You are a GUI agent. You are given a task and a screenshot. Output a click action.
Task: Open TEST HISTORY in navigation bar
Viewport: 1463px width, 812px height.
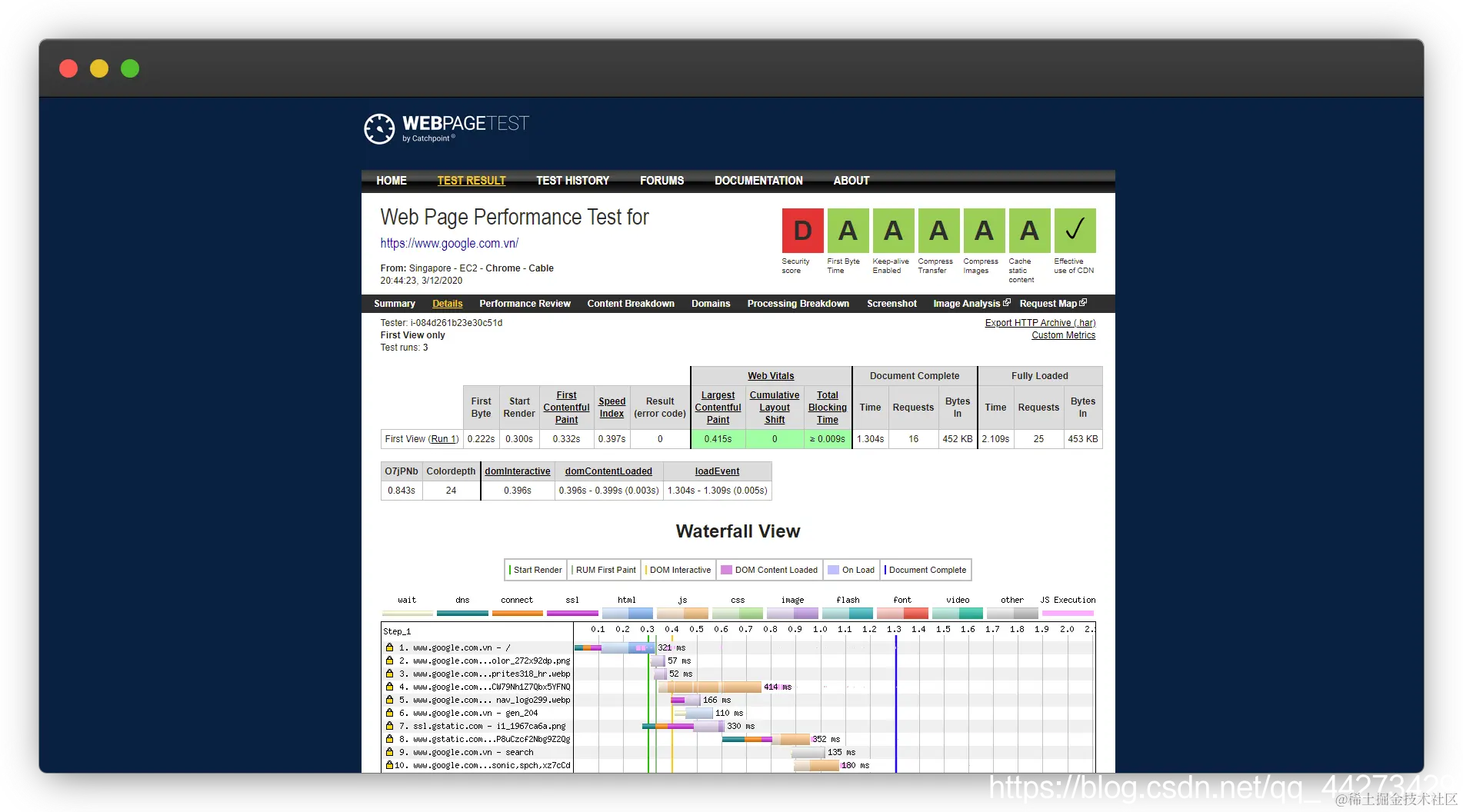pyautogui.click(x=572, y=181)
